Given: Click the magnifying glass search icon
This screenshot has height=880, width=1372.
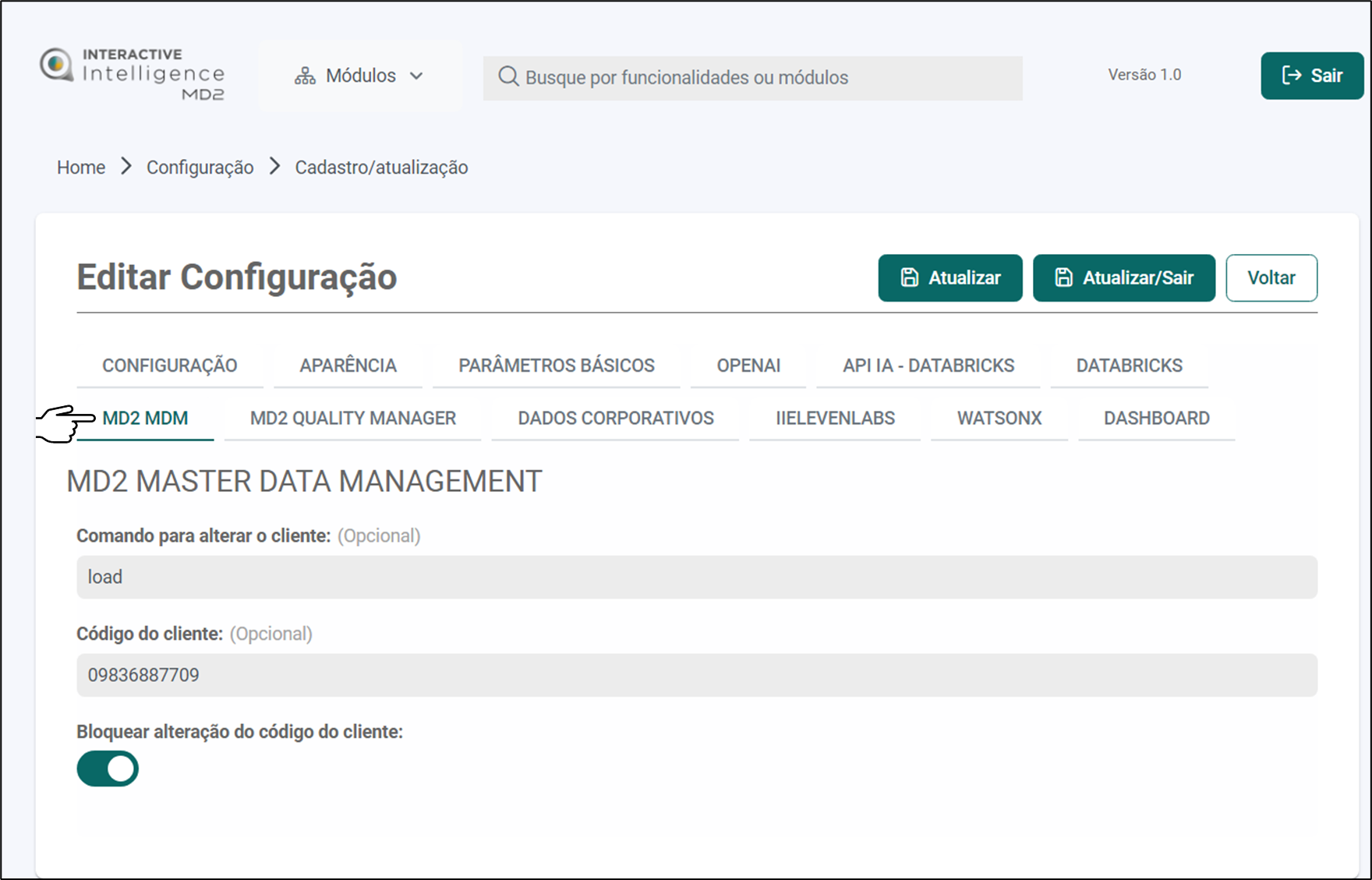Looking at the screenshot, I should coord(508,76).
